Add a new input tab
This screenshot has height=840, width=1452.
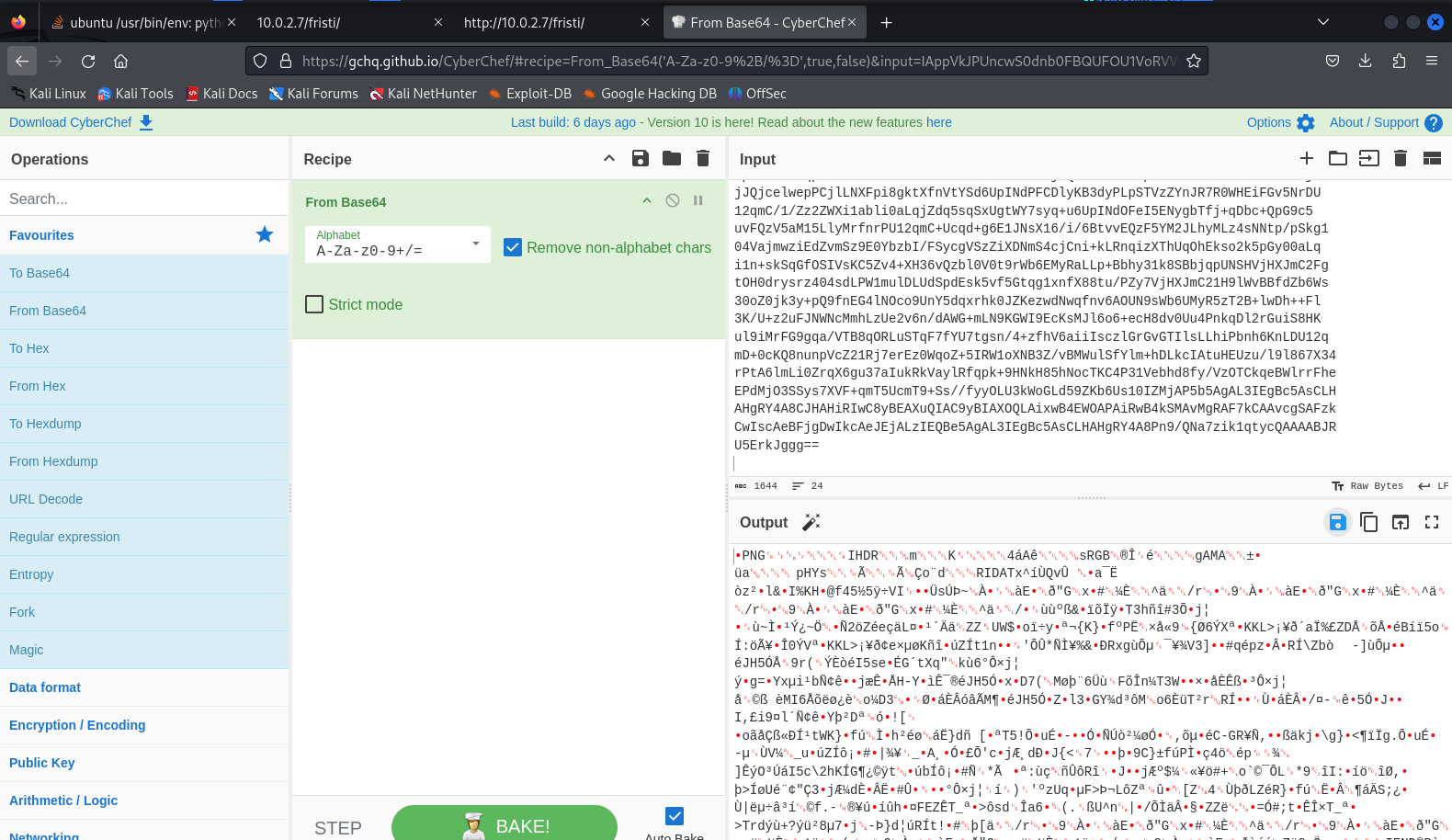click(1306, 158)
